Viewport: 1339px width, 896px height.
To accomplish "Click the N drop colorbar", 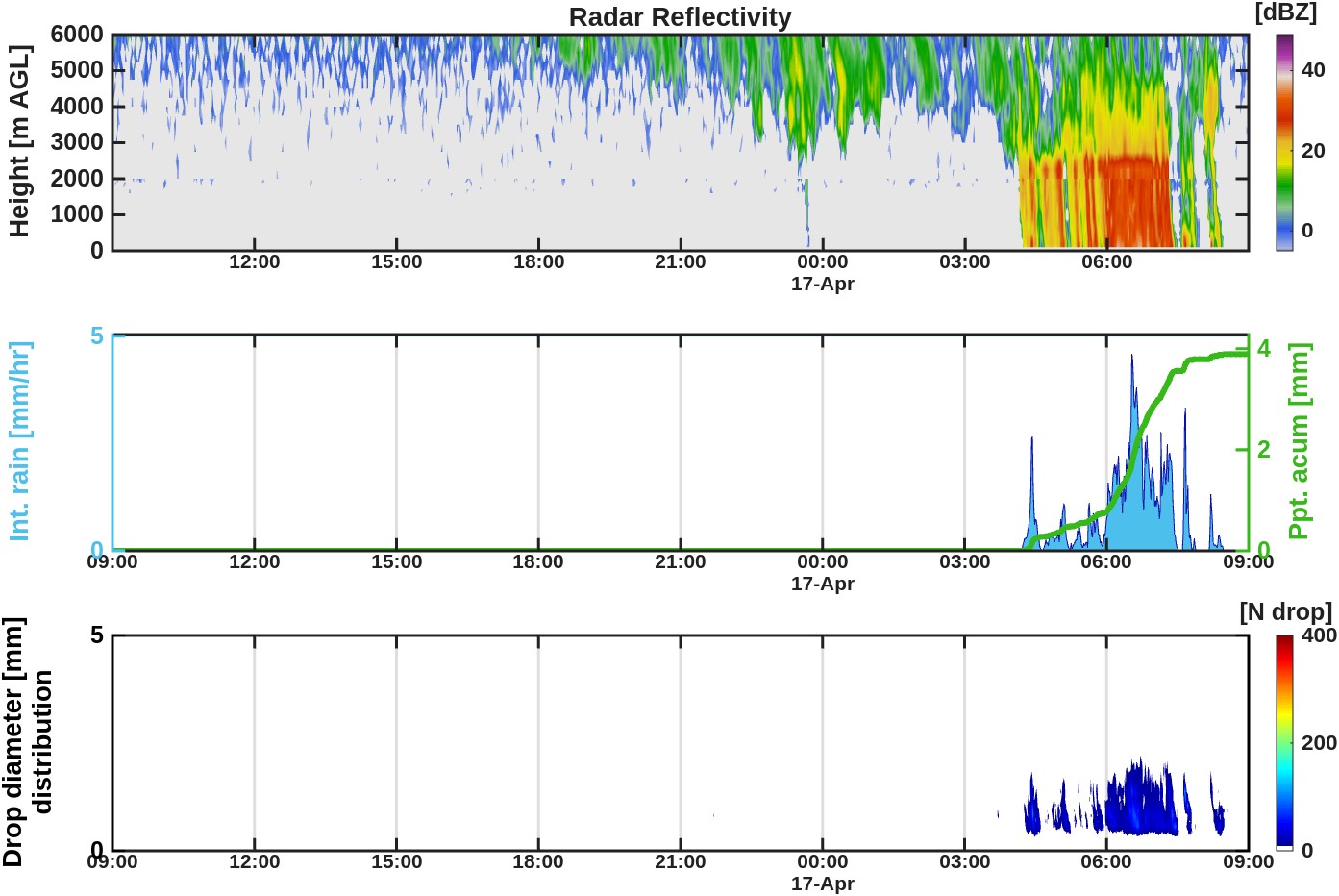I will click(1284, 742).
